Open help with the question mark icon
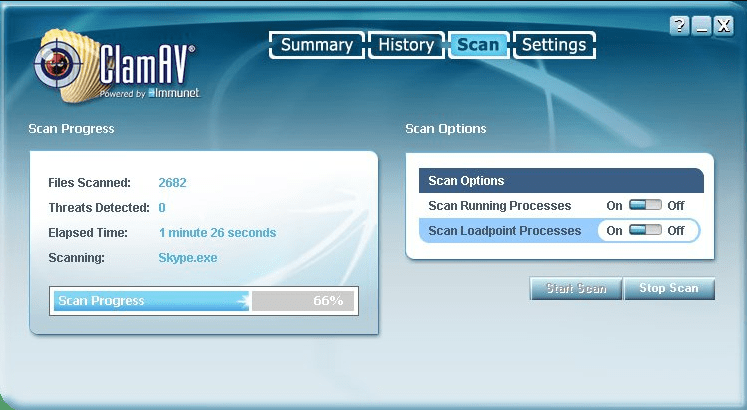 point(681,26)
